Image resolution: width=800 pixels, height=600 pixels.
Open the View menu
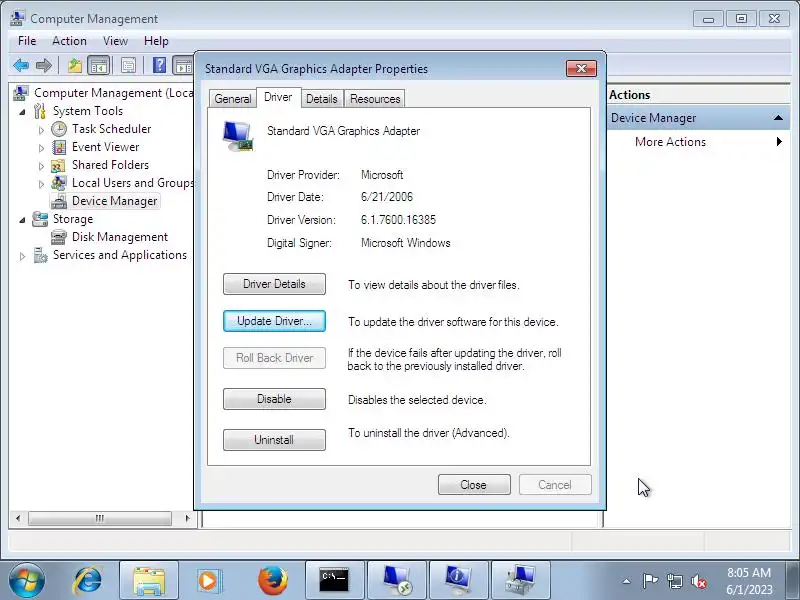[115, 41]
